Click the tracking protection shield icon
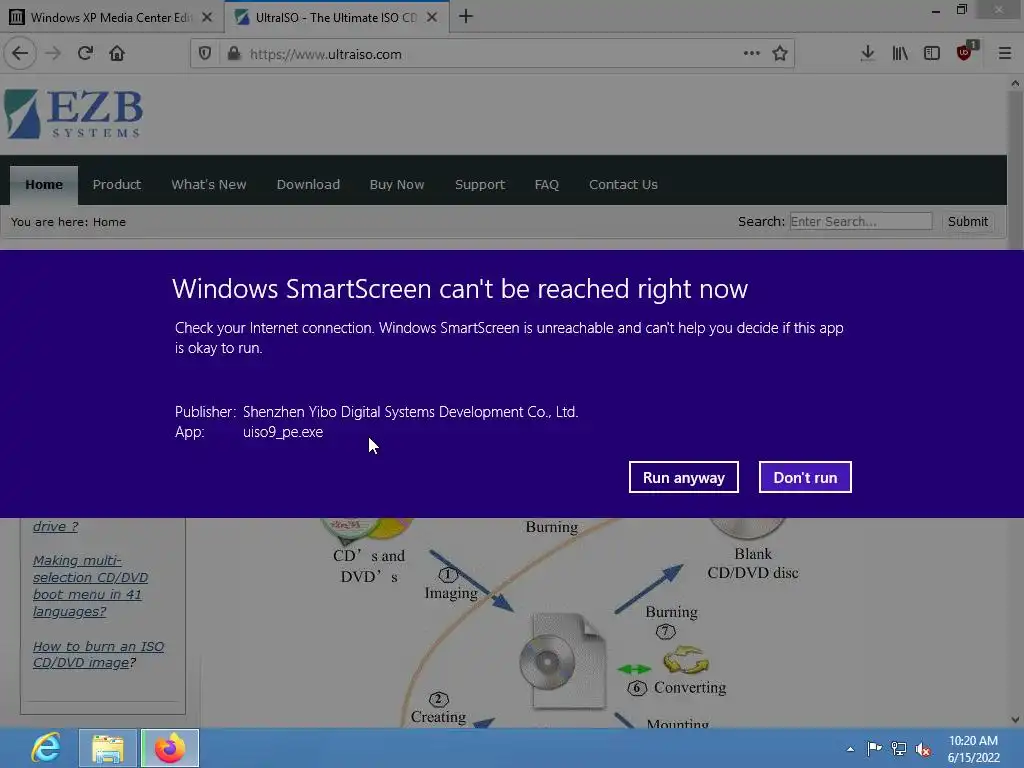 coord(205,54)
